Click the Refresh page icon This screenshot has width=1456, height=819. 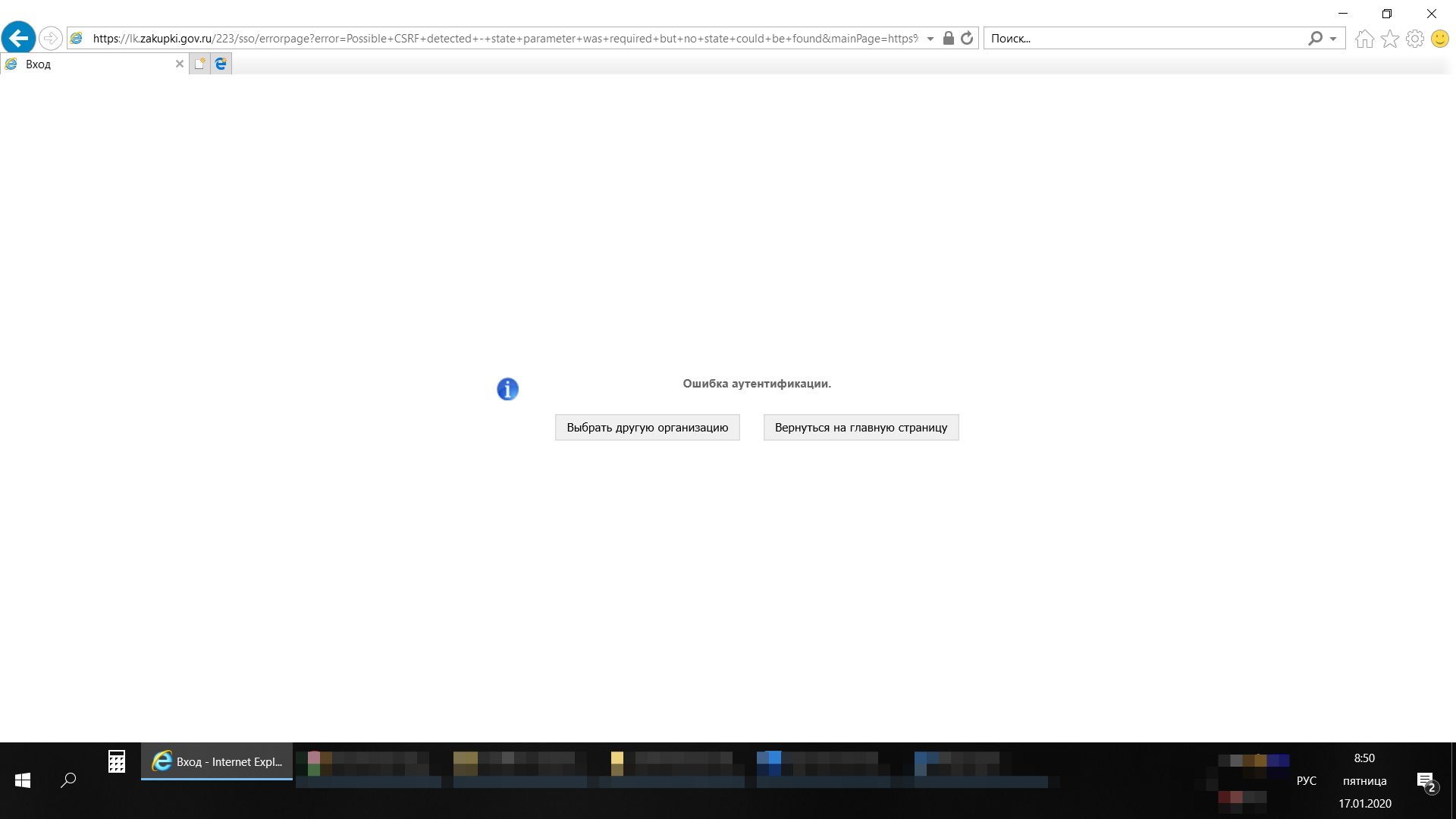coord(967,38)
